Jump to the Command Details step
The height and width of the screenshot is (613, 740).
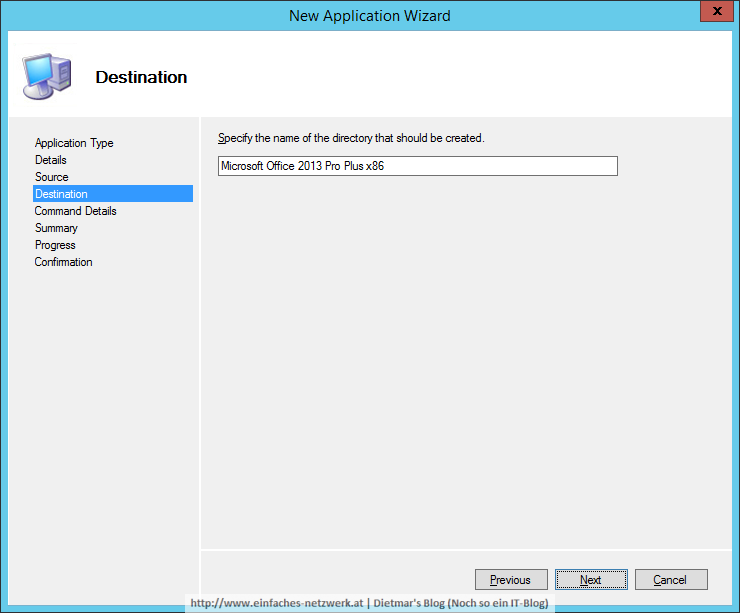tap(76, 211)
